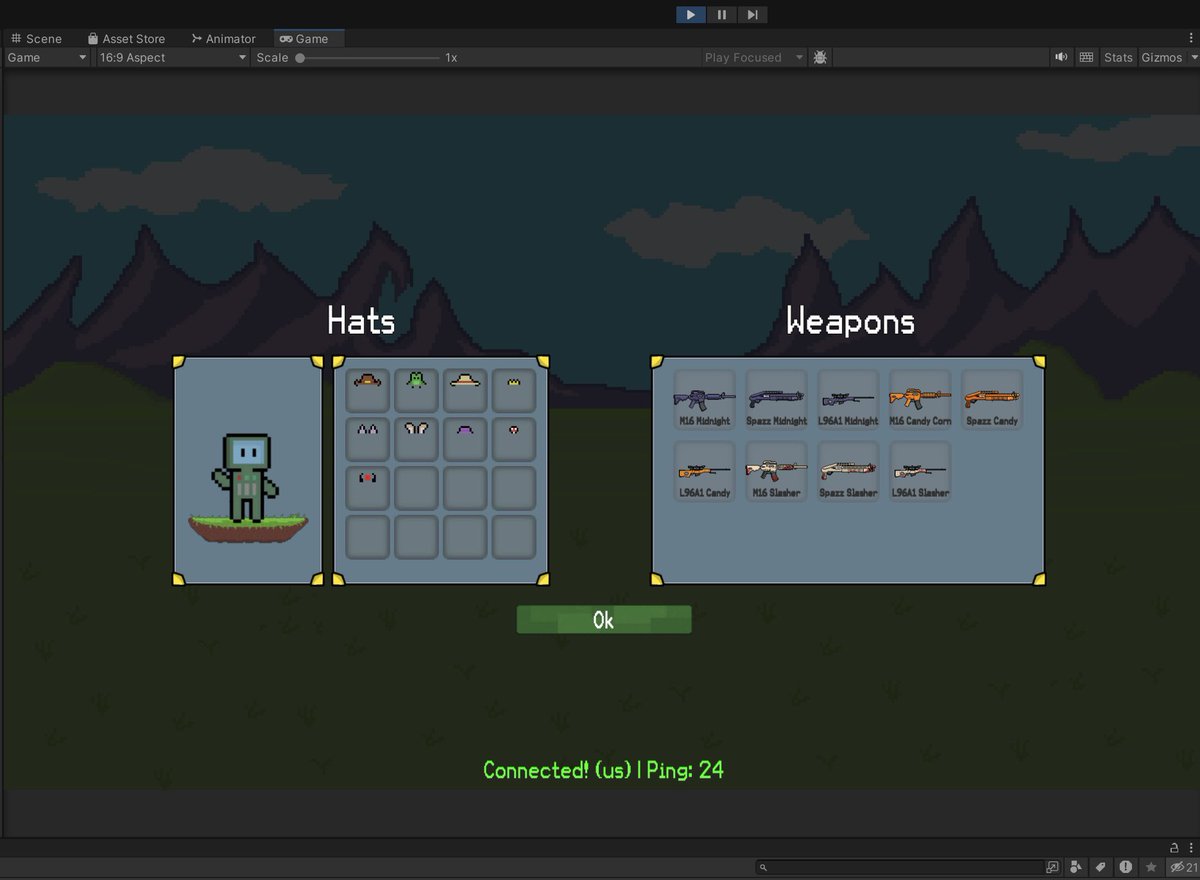1200x880 pixels.
Task: Toggle the hidden packages eye icon
Action: [1182, 867]
